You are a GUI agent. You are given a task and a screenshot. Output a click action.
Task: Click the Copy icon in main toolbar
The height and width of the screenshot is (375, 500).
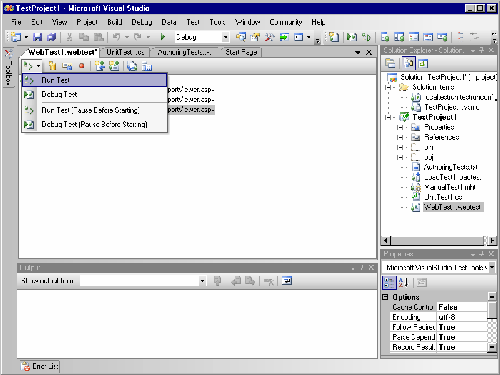coord(83,37)
